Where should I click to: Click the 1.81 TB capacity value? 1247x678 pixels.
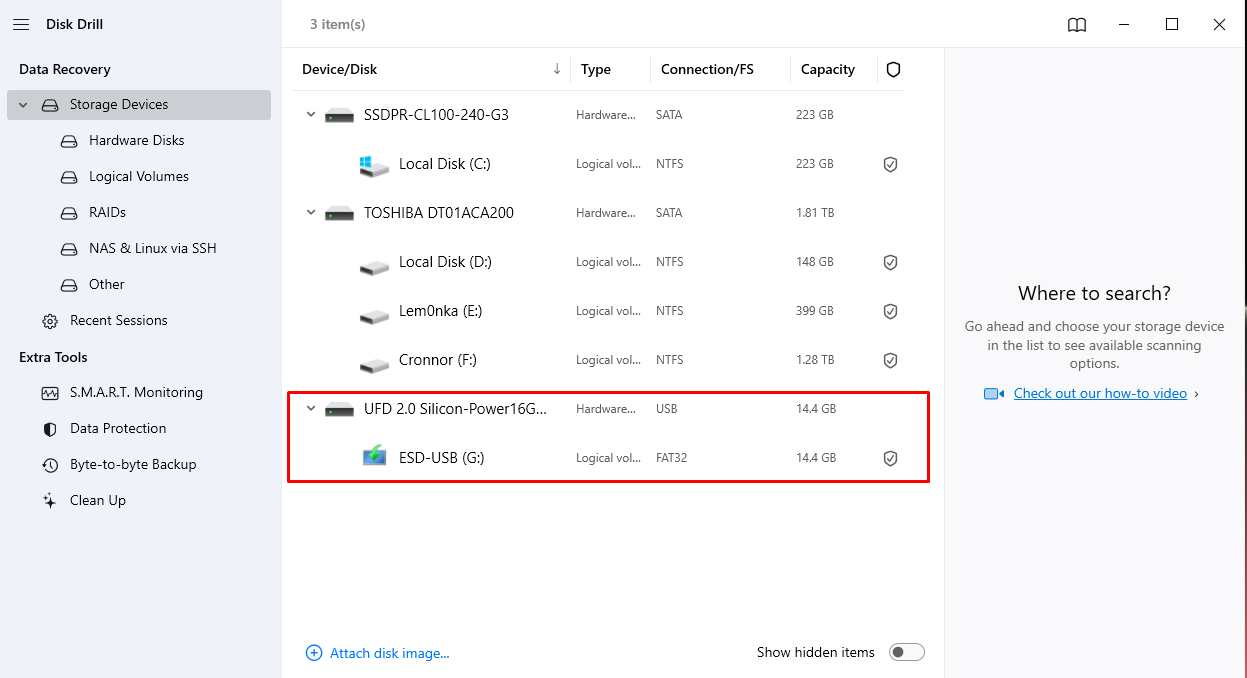pyautogui.click(x=815, y=213)
